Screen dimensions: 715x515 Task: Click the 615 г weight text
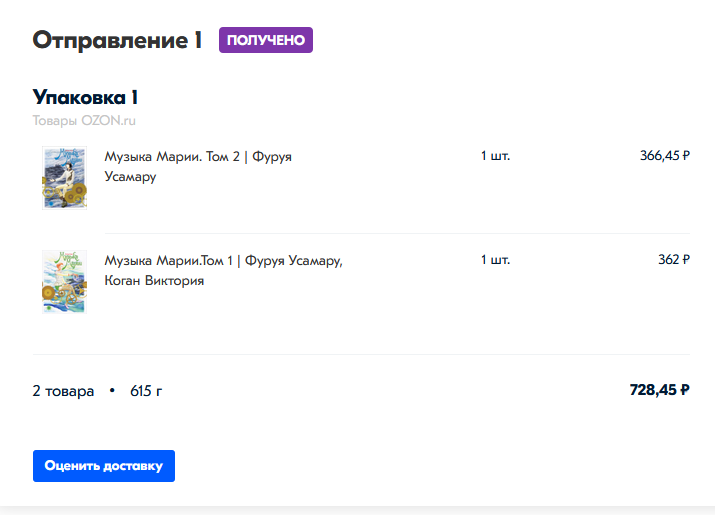[146, 391]
